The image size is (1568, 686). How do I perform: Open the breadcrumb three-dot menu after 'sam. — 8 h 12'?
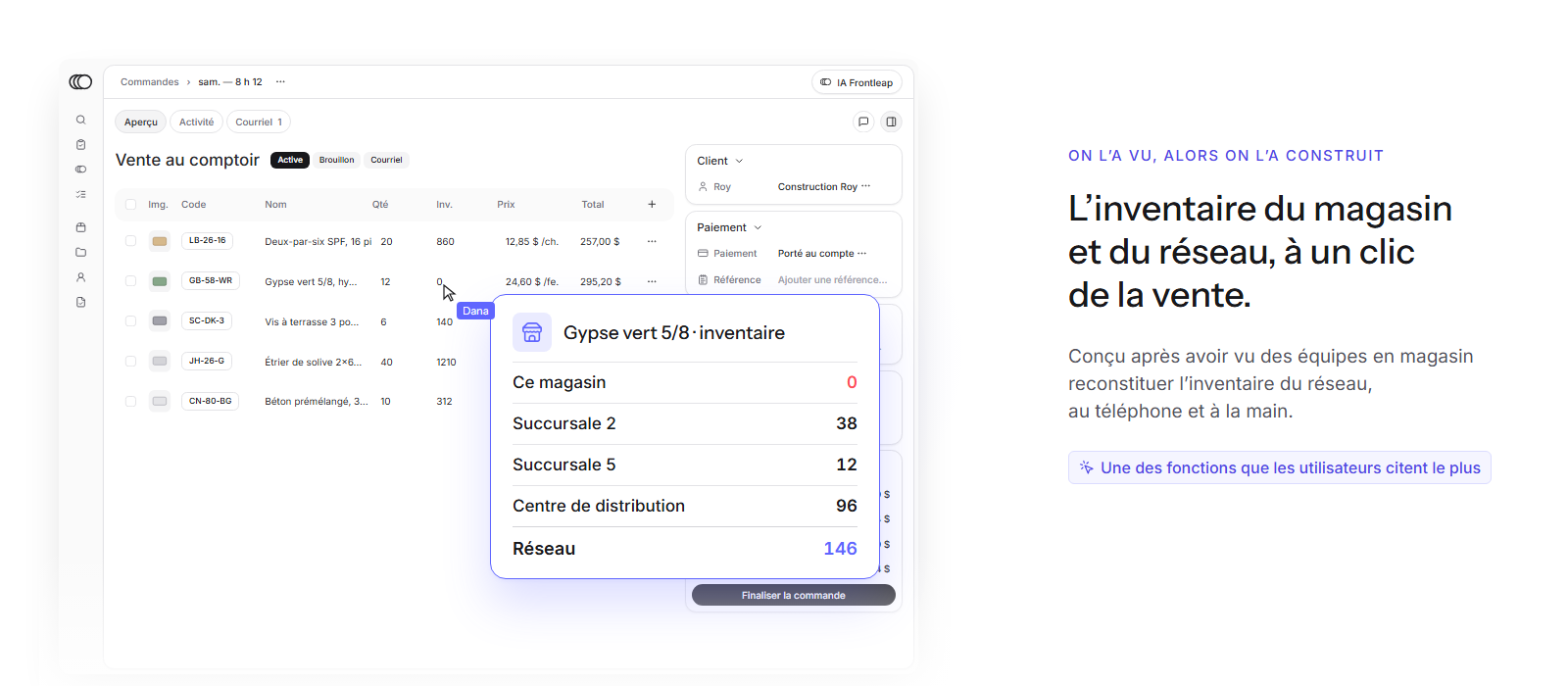point(280,82)
